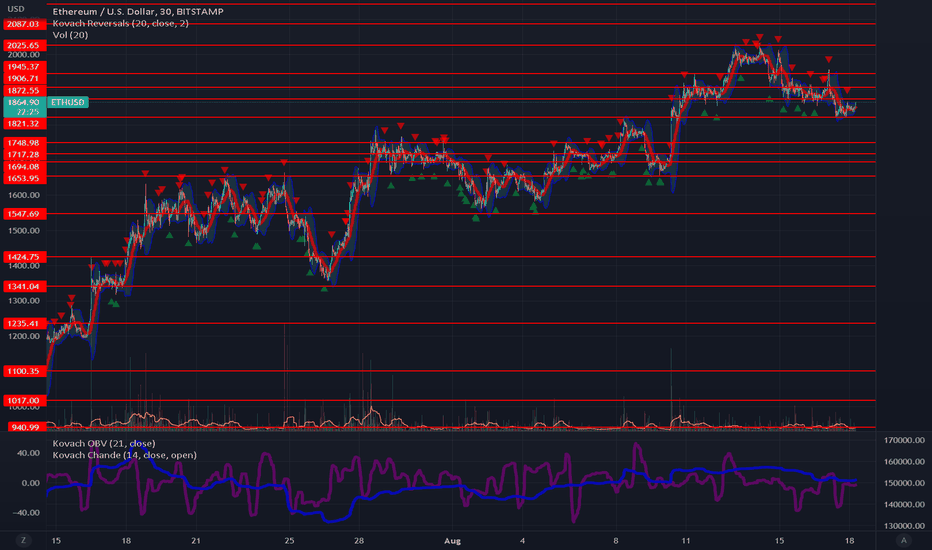Click the 1500.00 price axis tick
The image size is (932, 550).
point(24,231)
